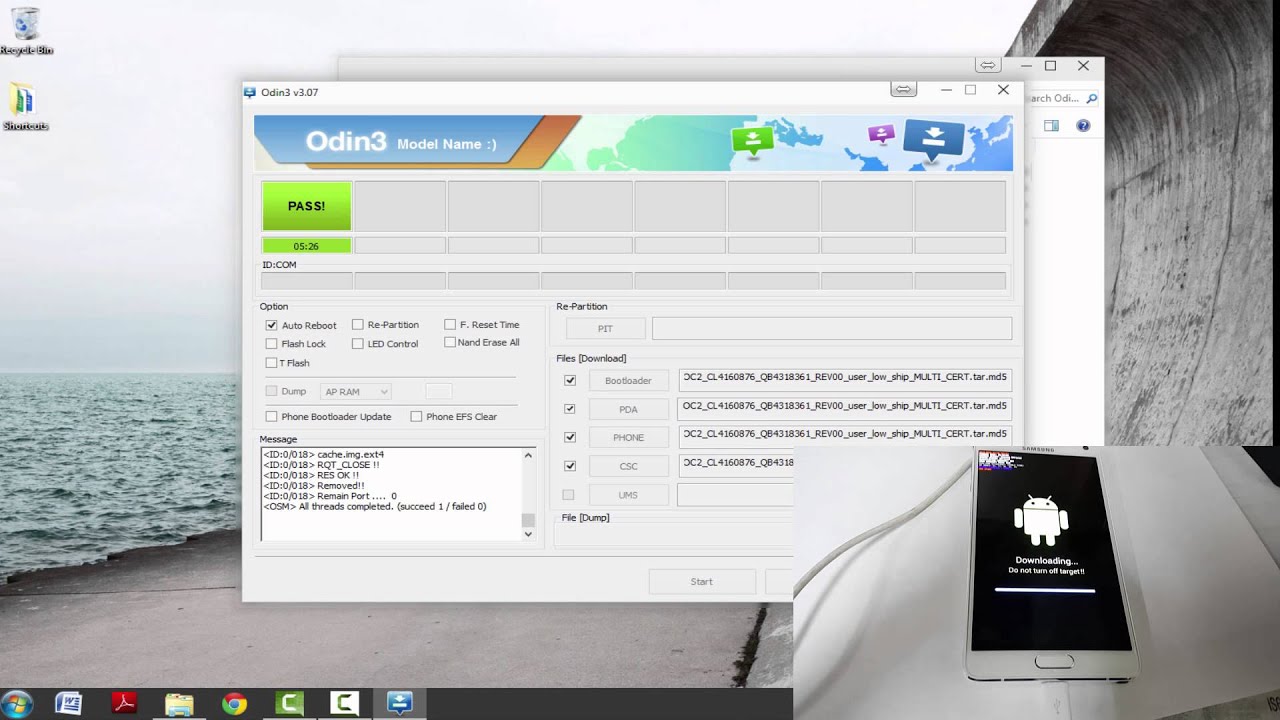Uncheck the PHONE file checkbox
1280x720 pixels.
pyautogui.click(x=570, y=437)
